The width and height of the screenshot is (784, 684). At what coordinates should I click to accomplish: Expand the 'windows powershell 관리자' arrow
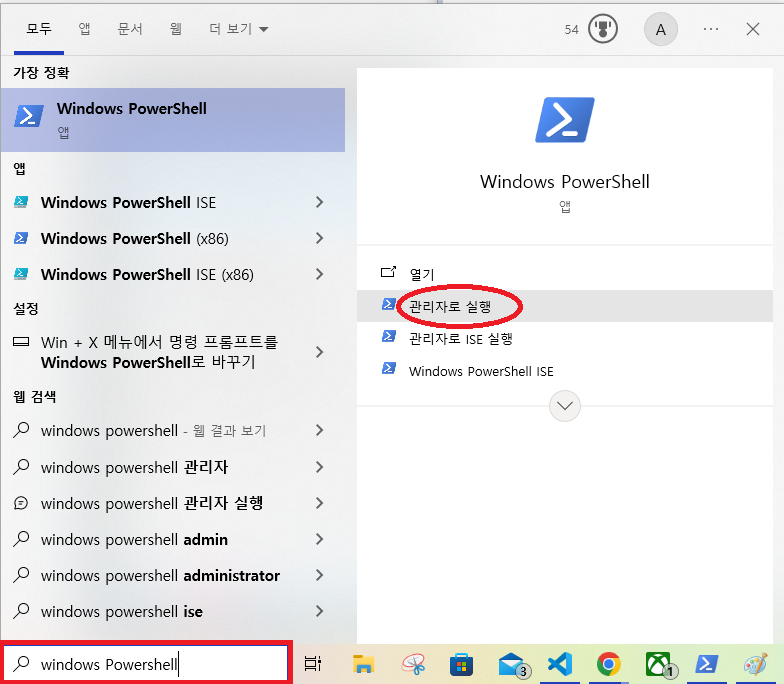320,467
